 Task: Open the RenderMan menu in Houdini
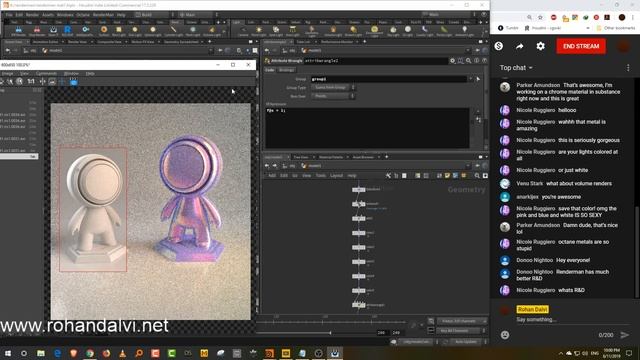[x=104, y=15]
